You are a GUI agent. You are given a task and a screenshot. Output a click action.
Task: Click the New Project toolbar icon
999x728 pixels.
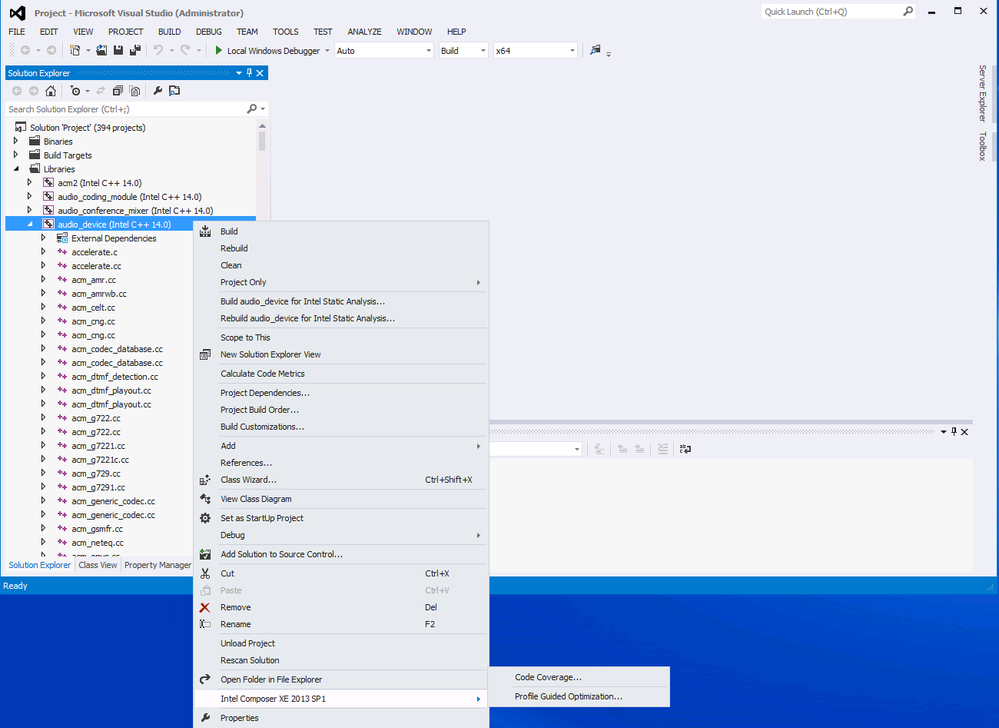(x=75, y=50)
